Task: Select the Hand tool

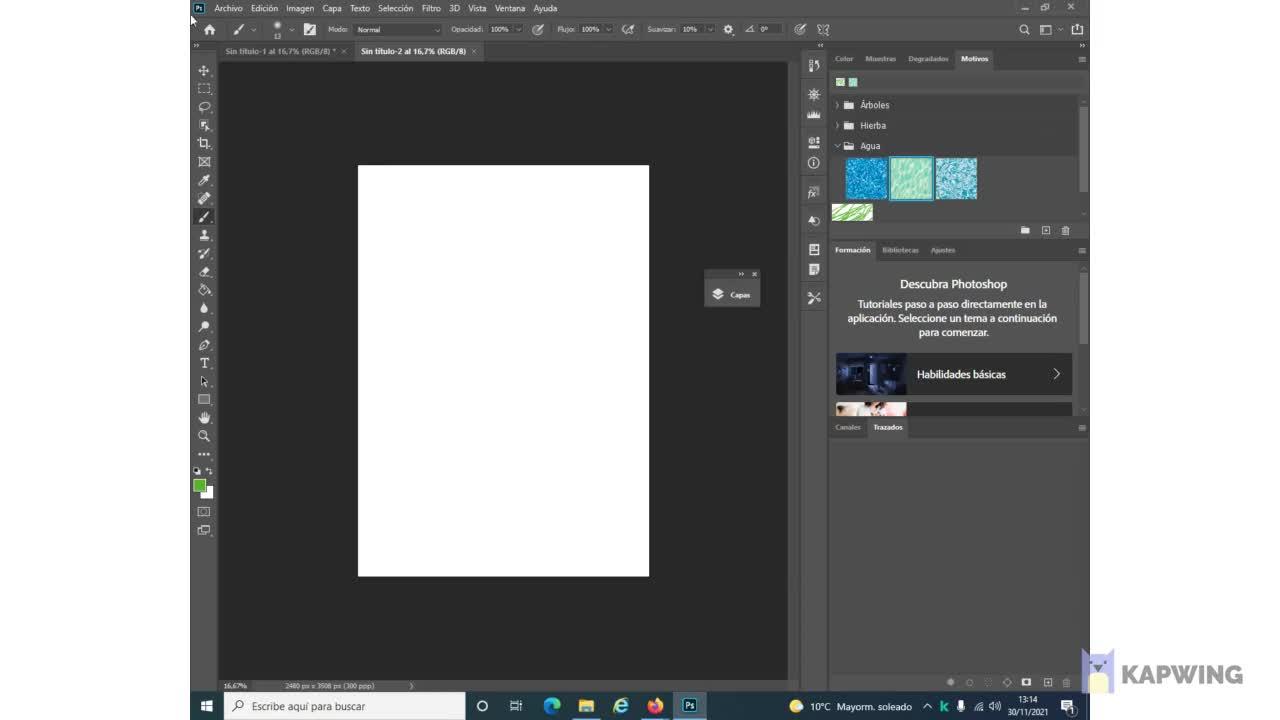Action: click(x=204, y=418)
